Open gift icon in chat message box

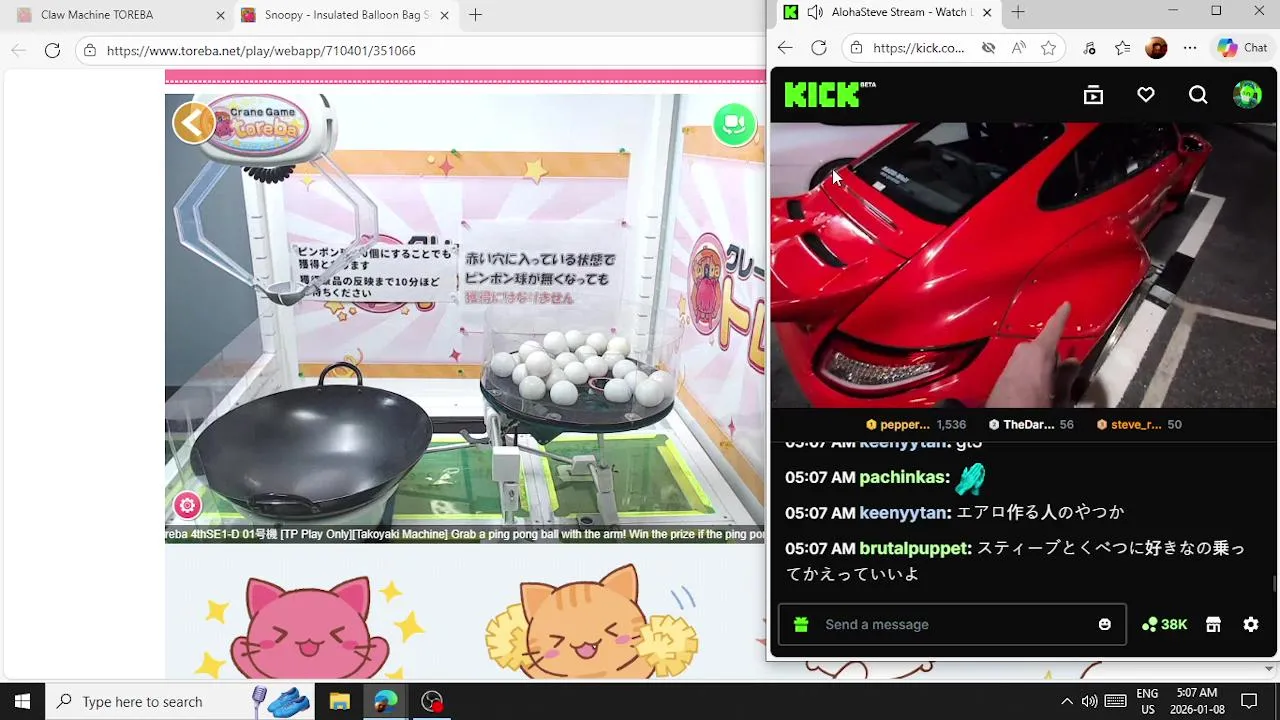pos(801,624)
